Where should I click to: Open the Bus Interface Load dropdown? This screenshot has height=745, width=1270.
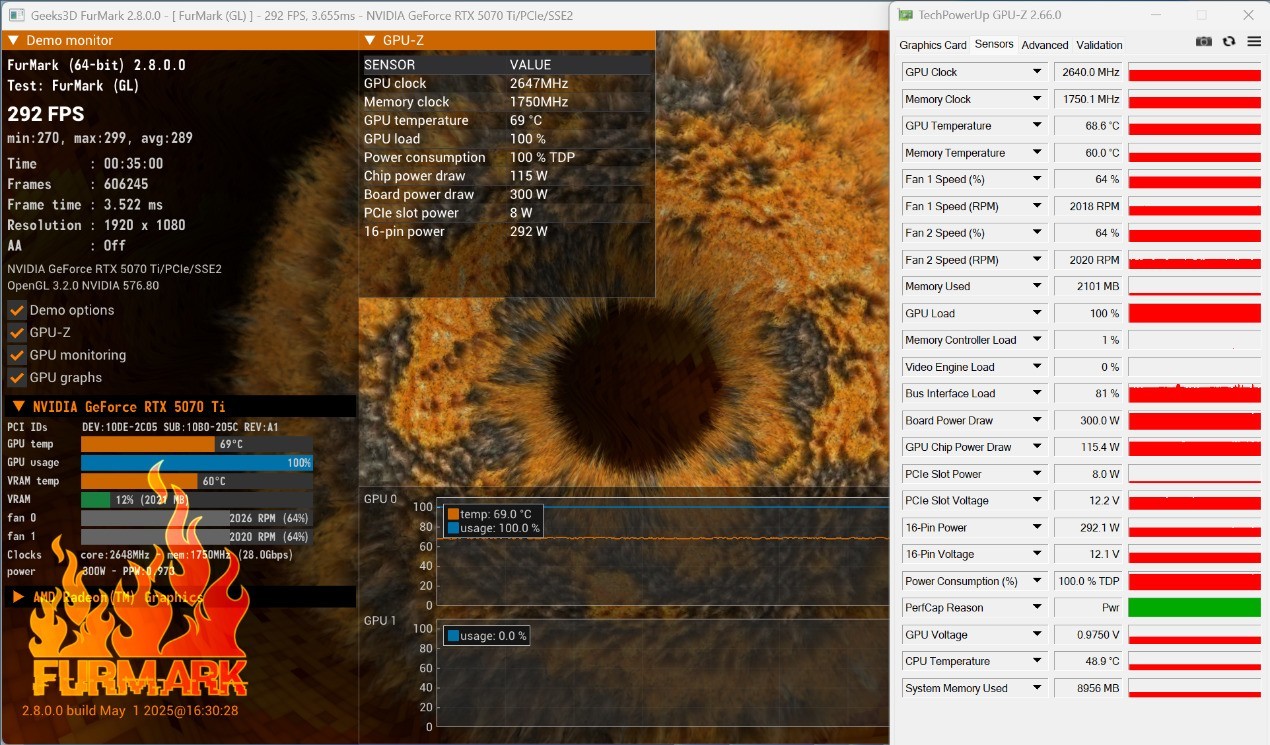(x=1037, y=393)
